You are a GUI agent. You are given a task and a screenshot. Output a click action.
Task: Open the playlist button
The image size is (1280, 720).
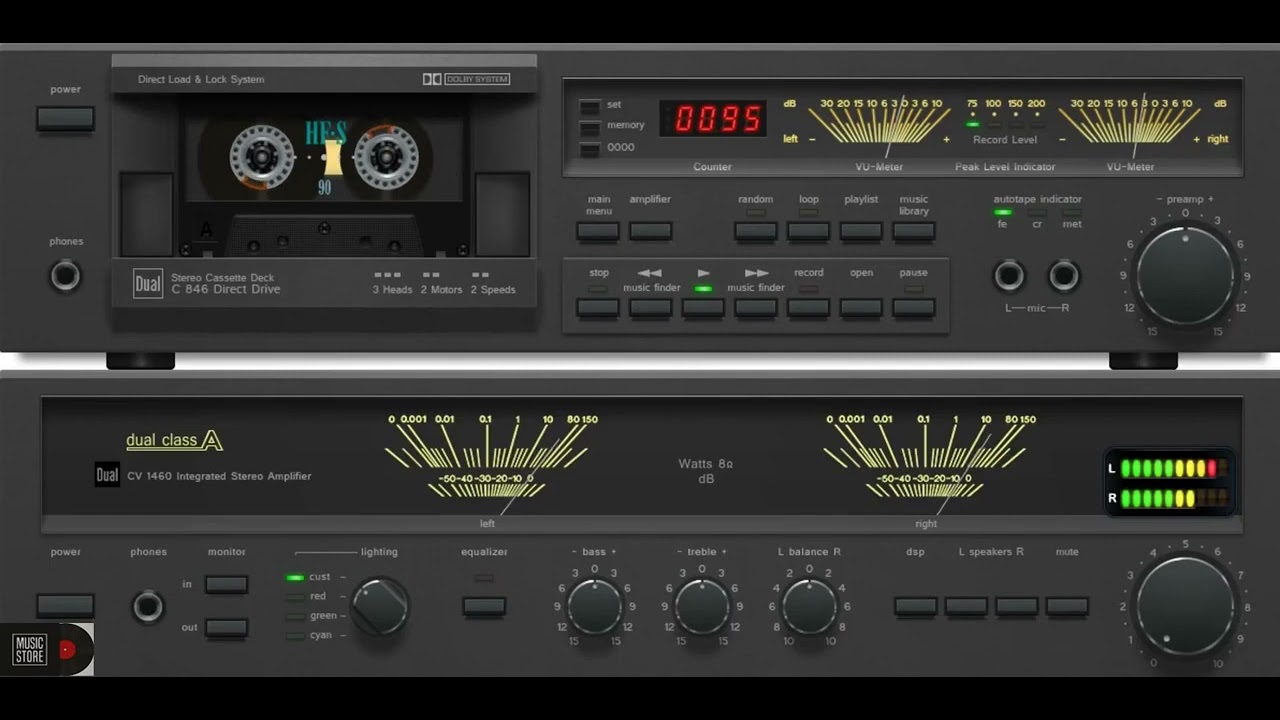click(x=861, y=232)
